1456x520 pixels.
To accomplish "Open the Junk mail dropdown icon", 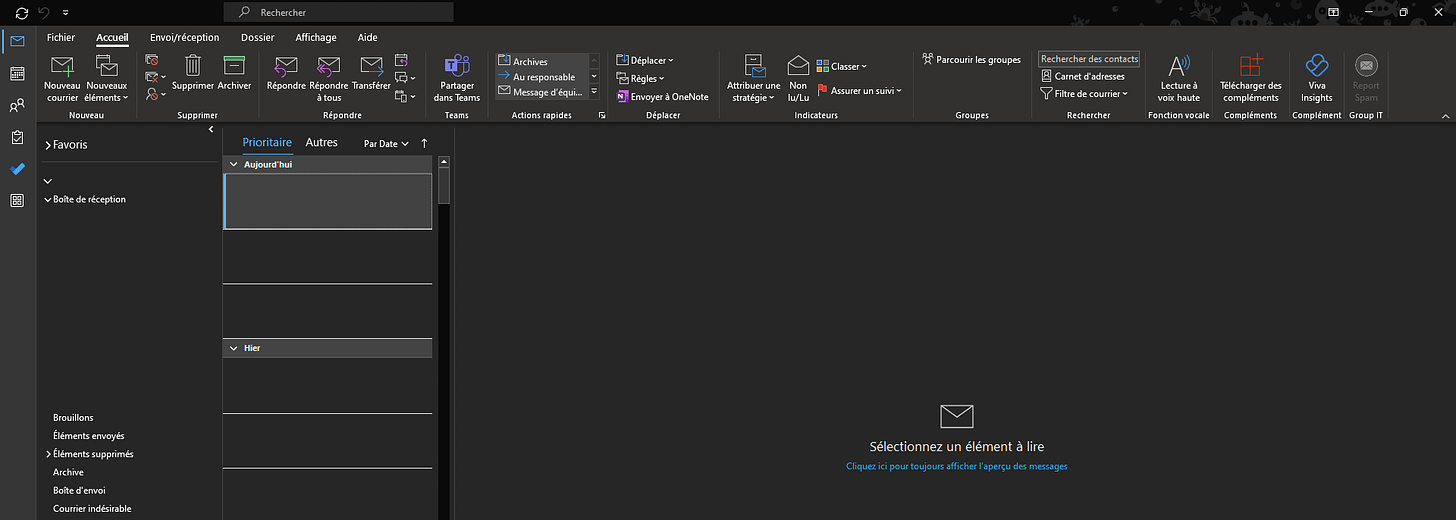I will click(x=155, y=94).
